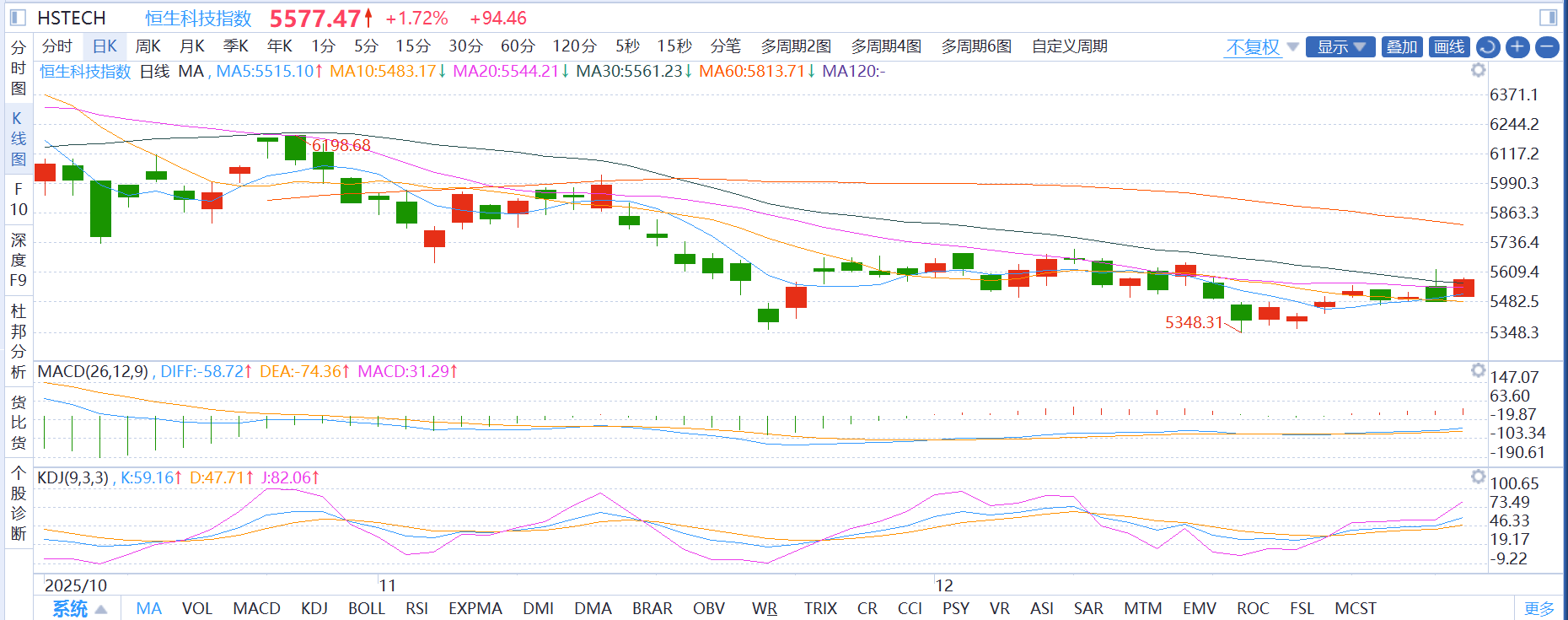Open the F10 company info sidebar

[19, 200]
